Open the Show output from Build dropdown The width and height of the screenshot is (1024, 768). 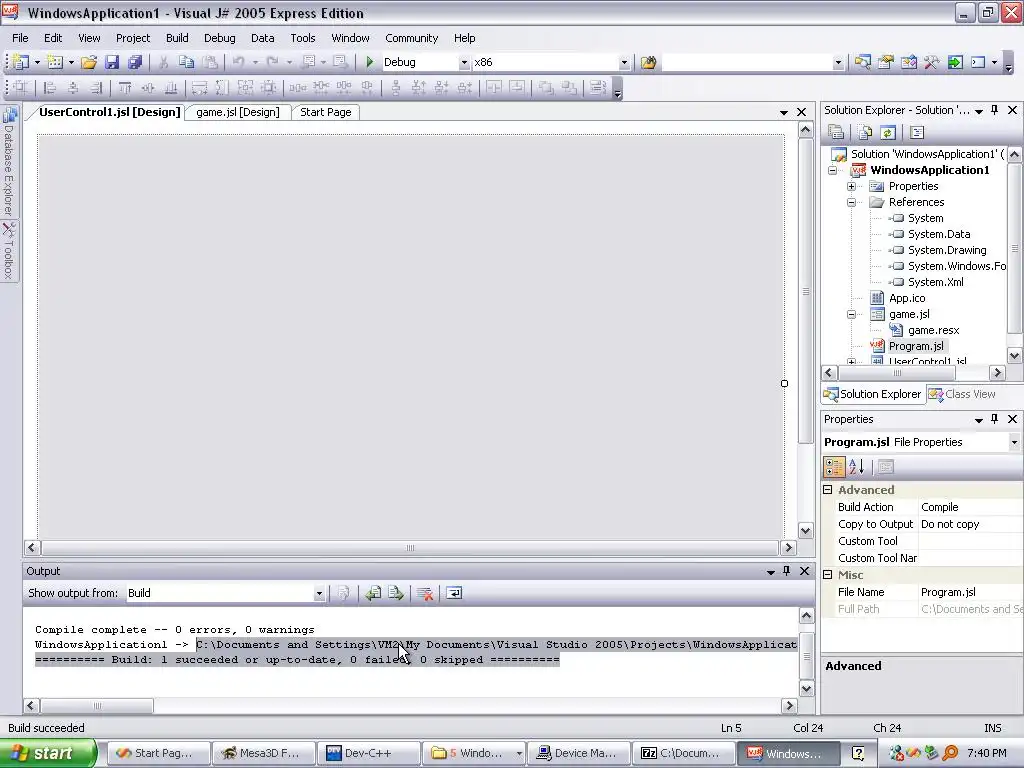(319, 594)
